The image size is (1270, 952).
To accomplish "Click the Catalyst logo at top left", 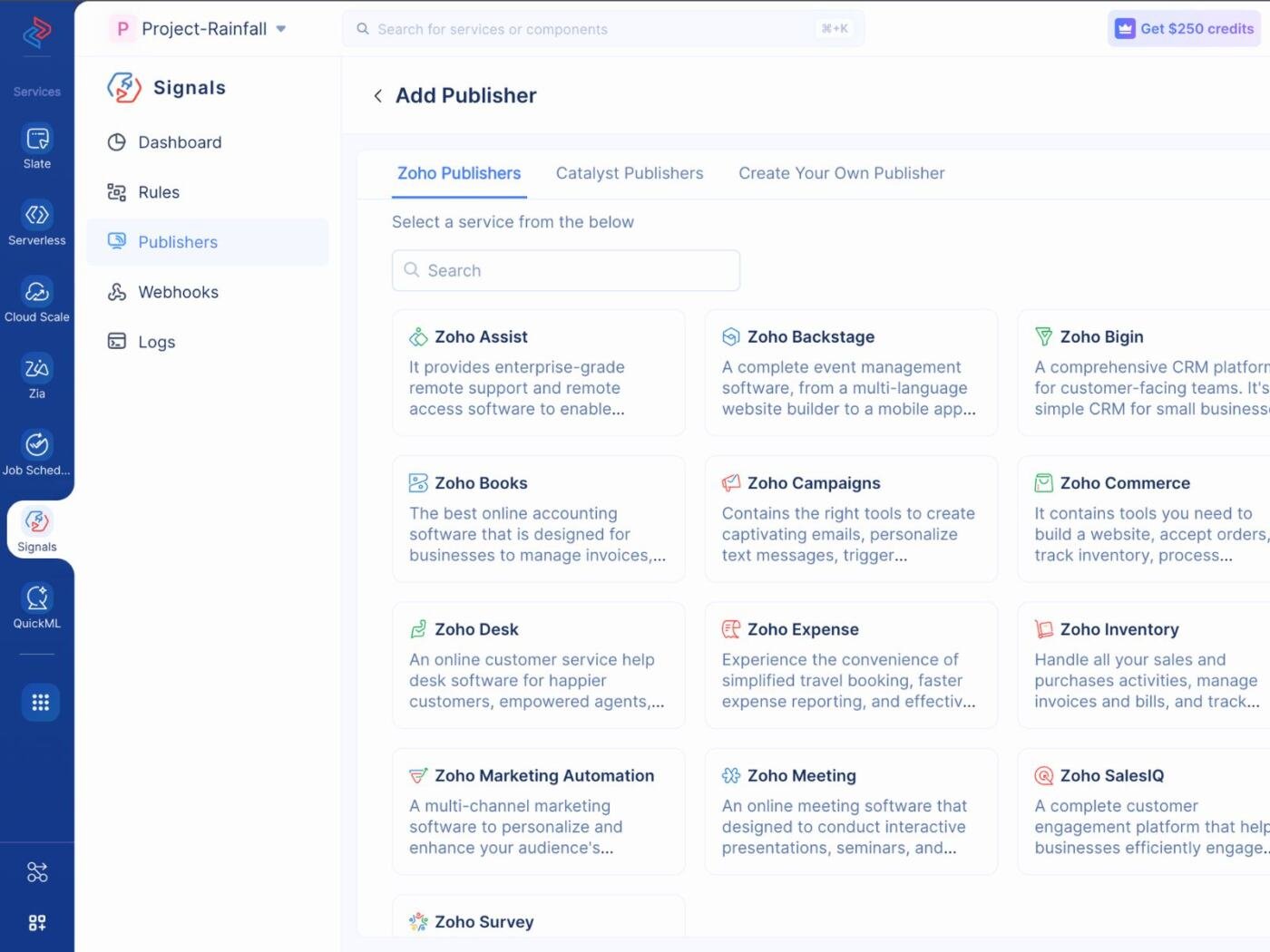I will (37, 33).
